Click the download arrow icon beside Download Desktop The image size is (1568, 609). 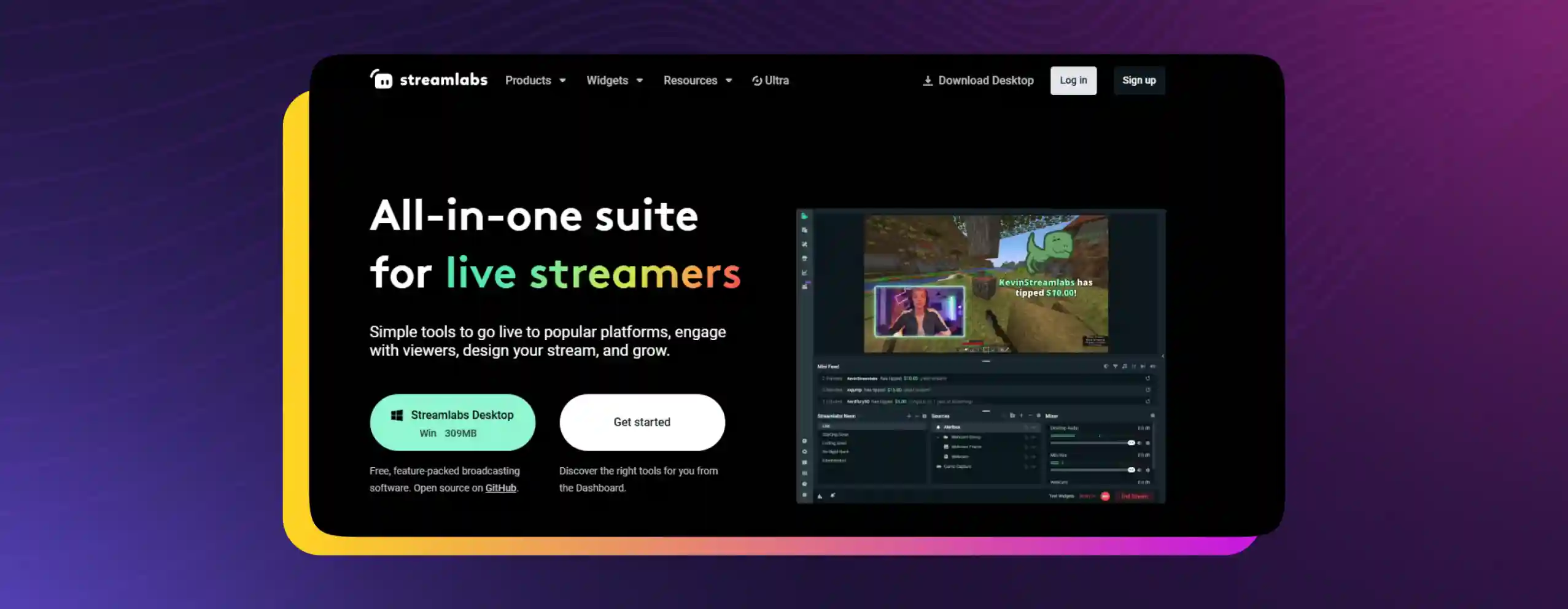(928, 80)
